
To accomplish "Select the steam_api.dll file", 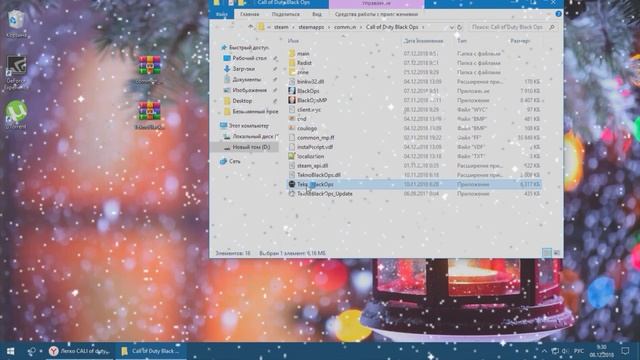I will point(312,166).
